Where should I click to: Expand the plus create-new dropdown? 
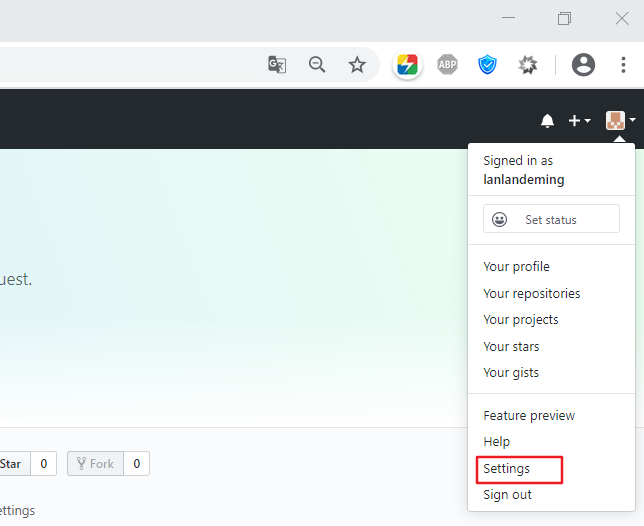pyautogui.click(x=580, y=121)
